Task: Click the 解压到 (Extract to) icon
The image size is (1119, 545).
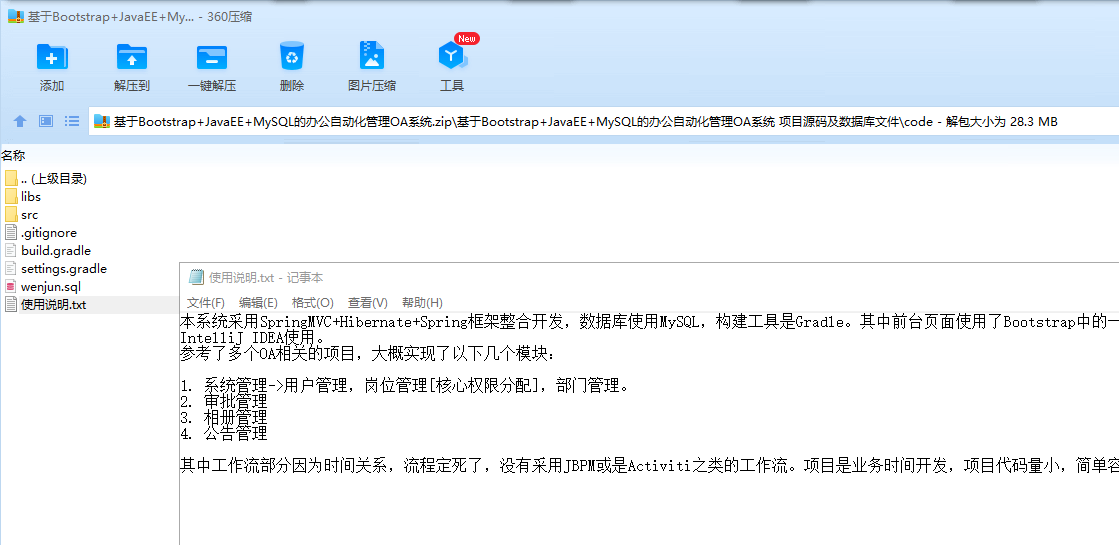Action: pos(132,56)
